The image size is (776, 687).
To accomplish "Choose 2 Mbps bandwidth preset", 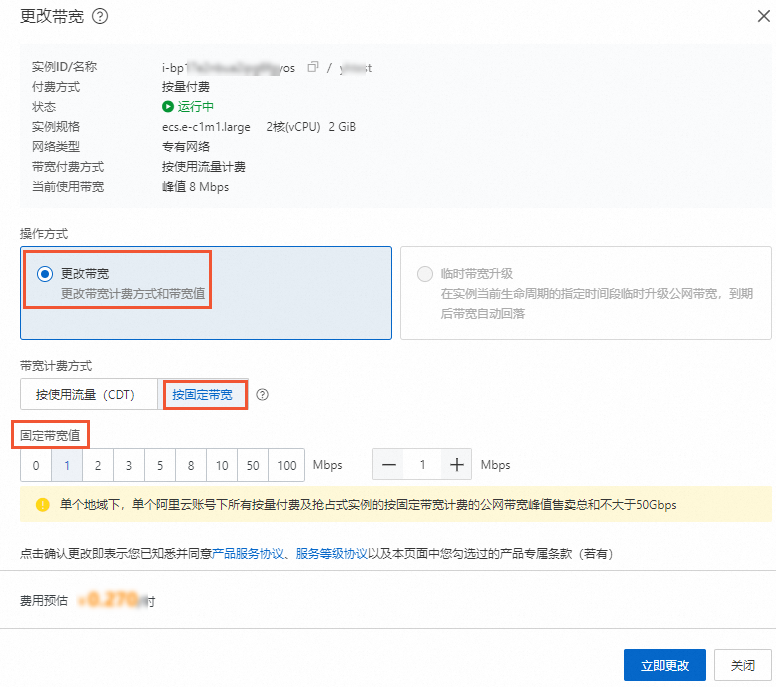I will pos(98,465).
